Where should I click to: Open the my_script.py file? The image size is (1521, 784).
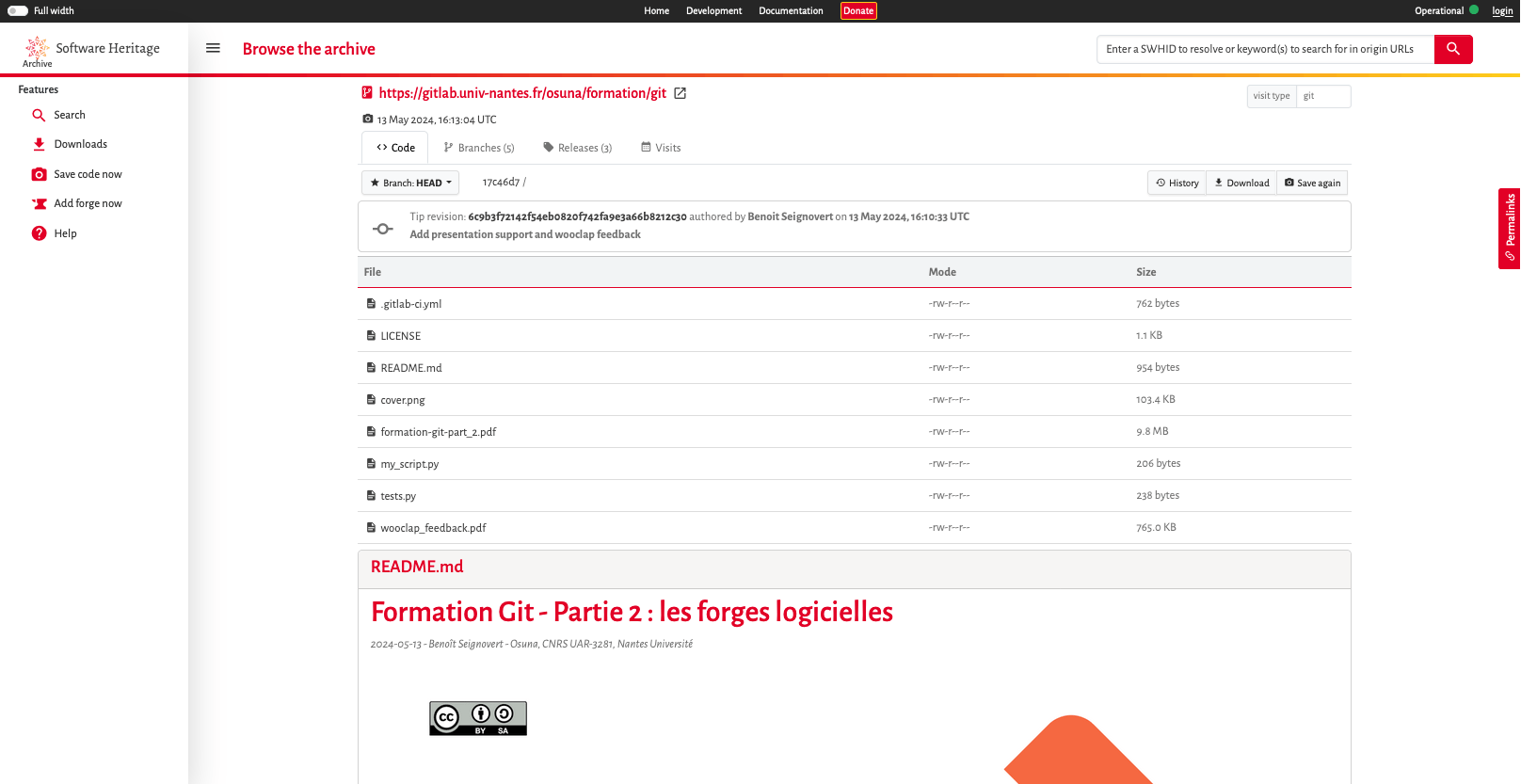(409, 464)
